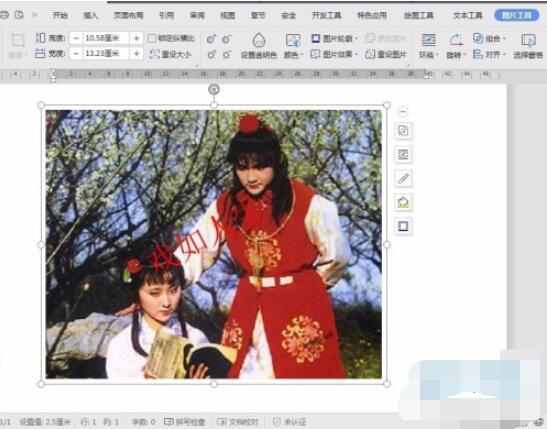This screenshot has height=429, width=547.
Task: Click the text wrap icon
Action: pyautogui.click(x=428, y=40)
